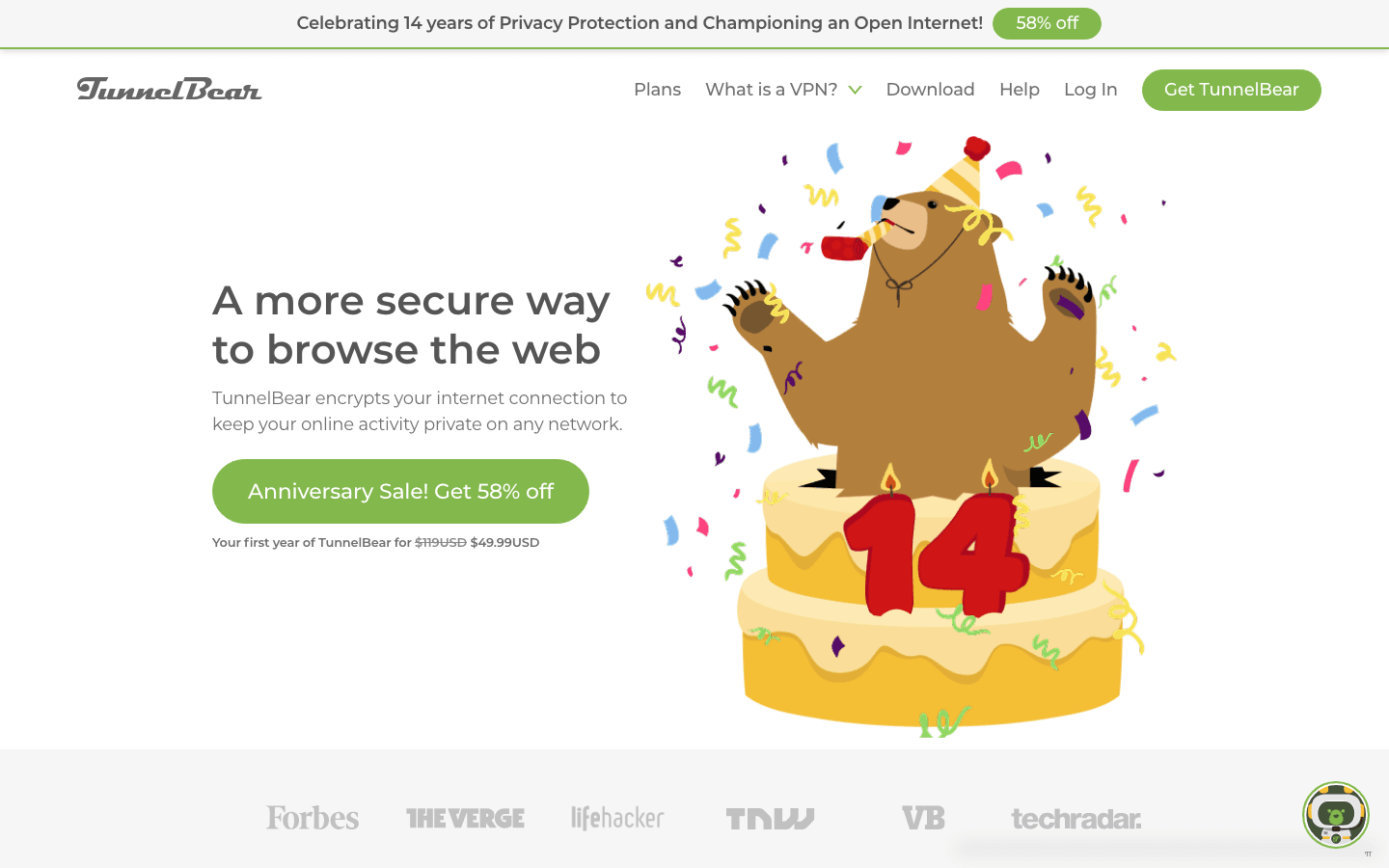Screen dimensions: 1389x868
Task: Open the Plans menu item
Action: 657,89
